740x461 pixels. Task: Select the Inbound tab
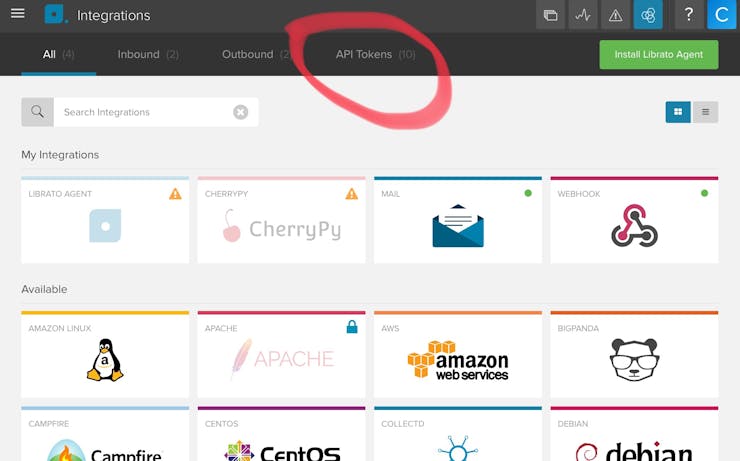pos(148,54)
